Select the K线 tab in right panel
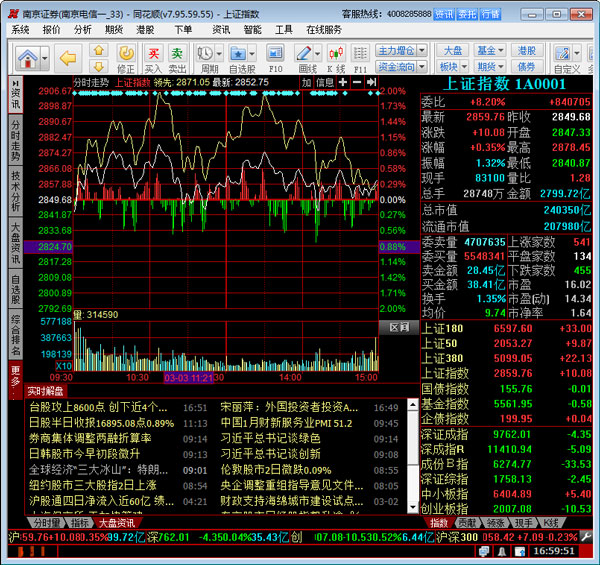Screen dimensions: 600x565 click(551, 523)
